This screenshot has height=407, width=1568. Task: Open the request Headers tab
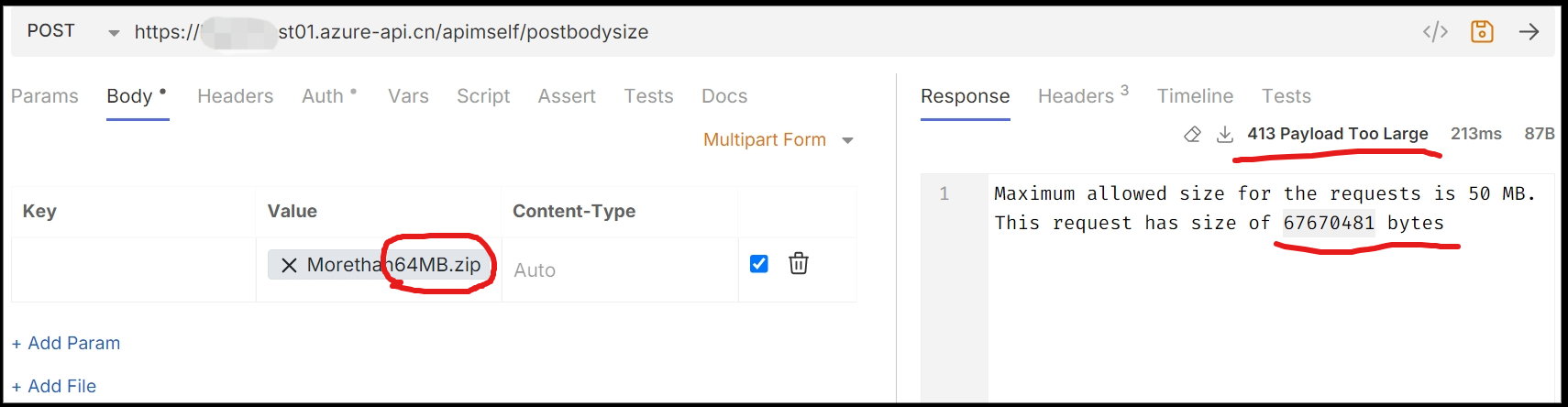tap(236, 96)
